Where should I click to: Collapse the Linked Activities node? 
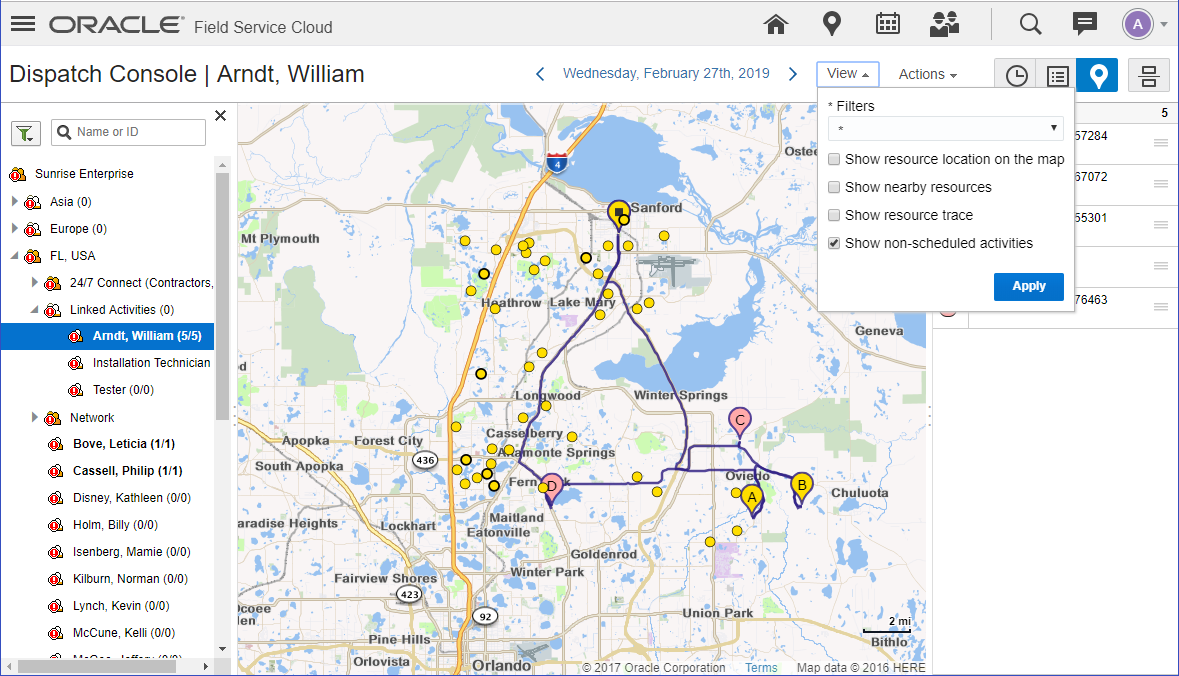pos(35,310)
